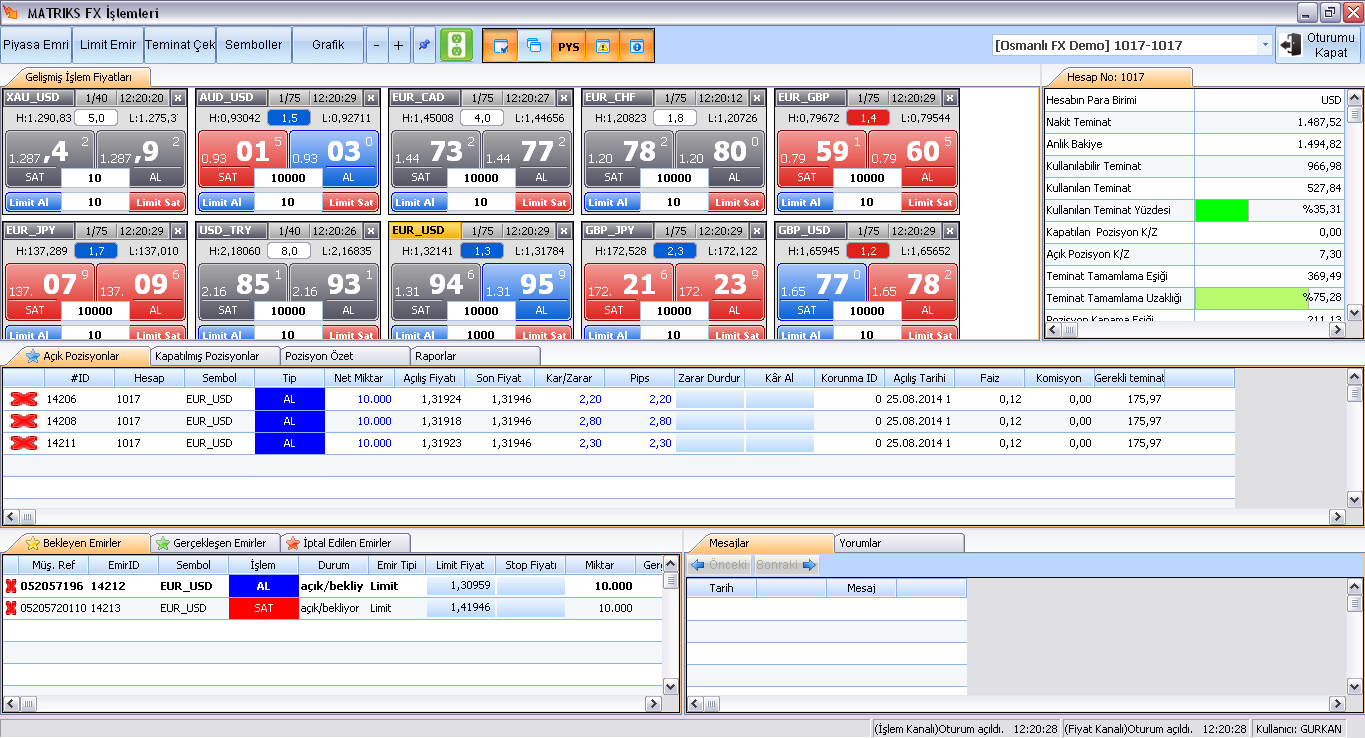This screenshot has height=738, width=1365.
Task: Close the EUR_USD price tile
Action: click(564, 231)
